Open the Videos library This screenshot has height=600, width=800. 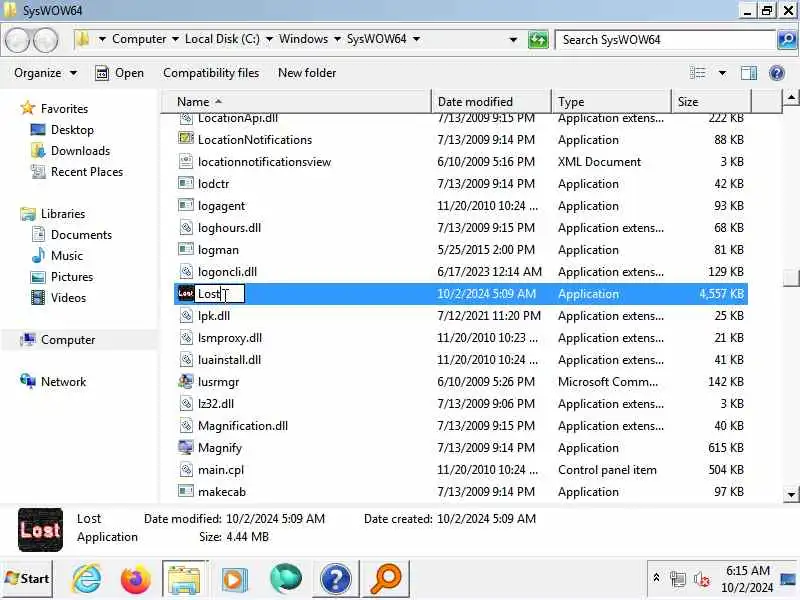point(68,297)
